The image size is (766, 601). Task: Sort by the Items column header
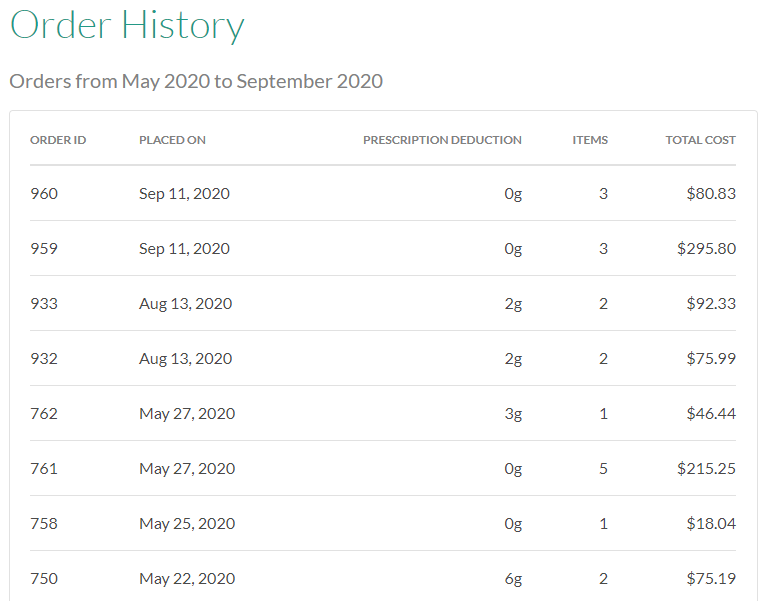(590, 140)
